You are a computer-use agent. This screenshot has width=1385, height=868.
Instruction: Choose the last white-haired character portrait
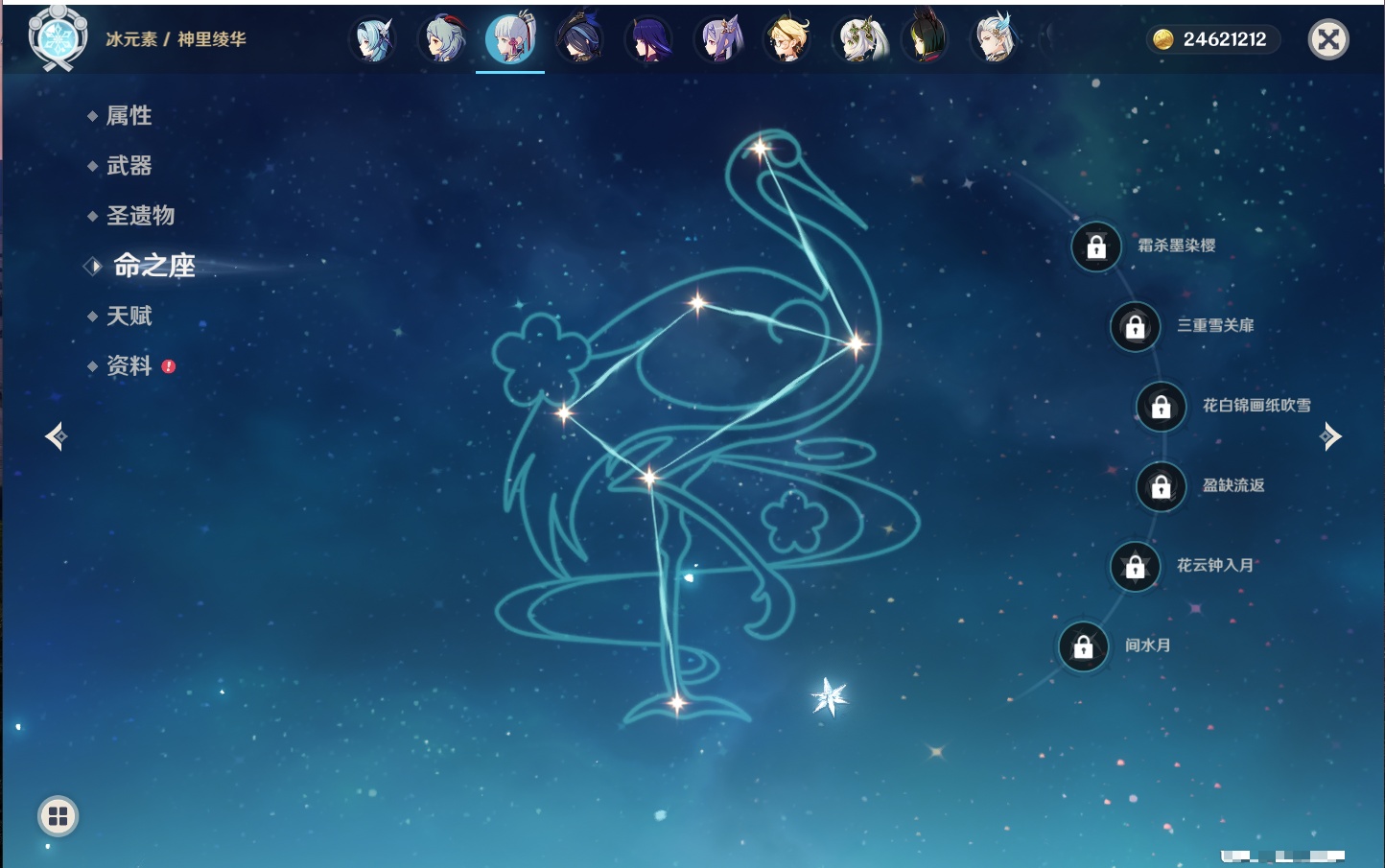click(995, 40)
